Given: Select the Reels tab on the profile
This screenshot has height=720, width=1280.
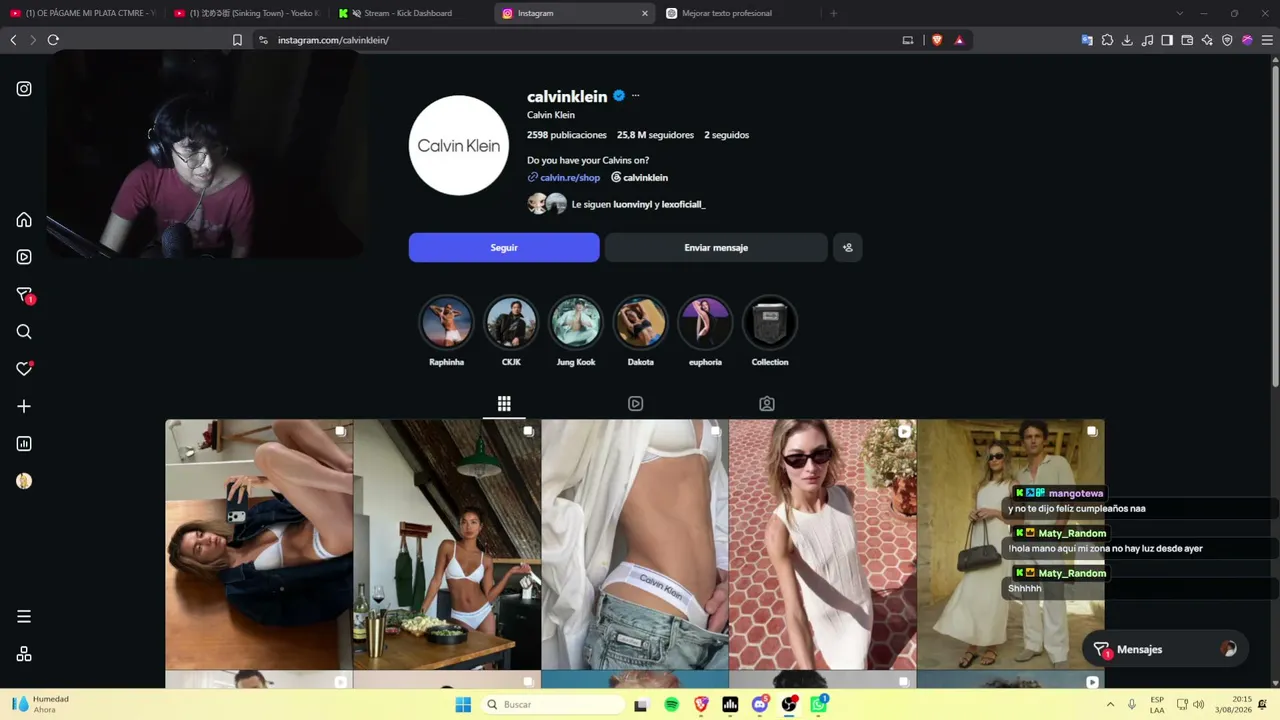Looking at the screenshot, I should 635,404.
